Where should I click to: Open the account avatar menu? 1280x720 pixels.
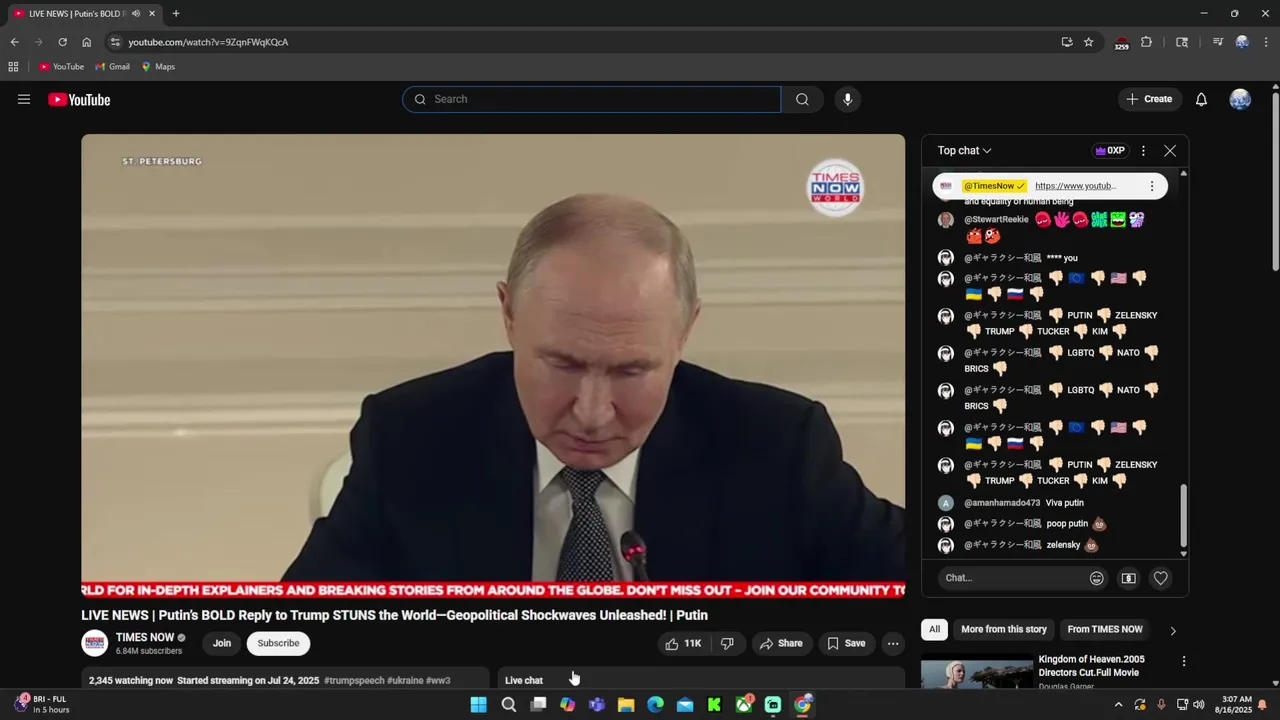point(1240,99)
